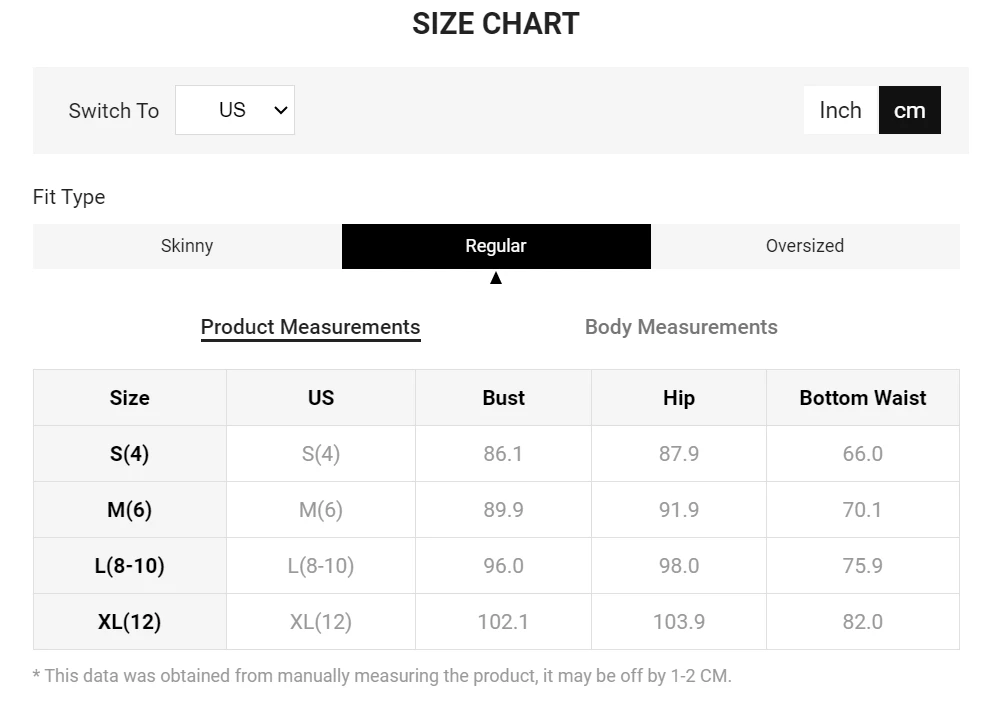Click the Bust column header
The image size is (982, 709).
pos(503,398)
